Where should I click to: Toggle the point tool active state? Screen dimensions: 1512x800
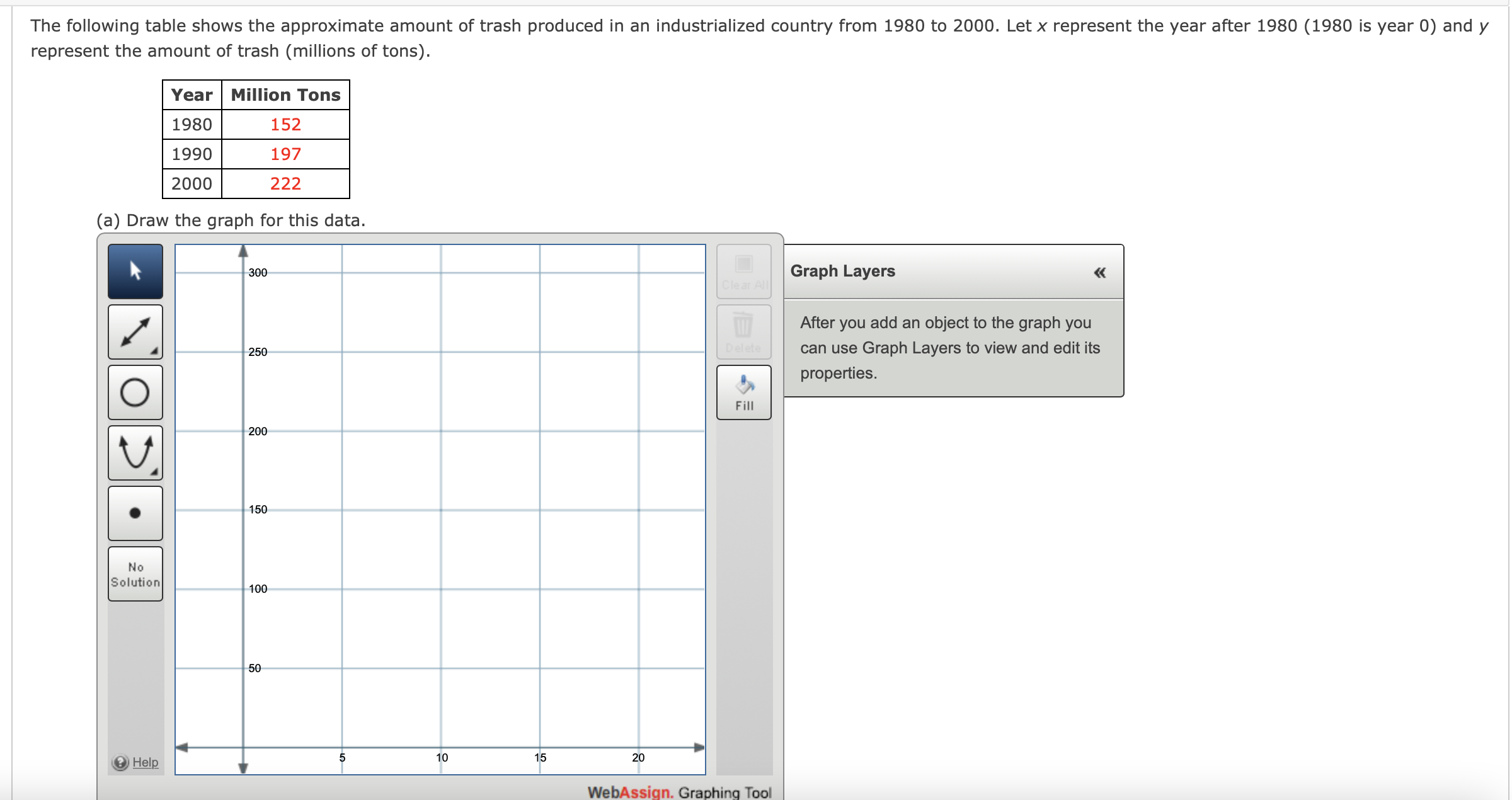coord(135,513)
